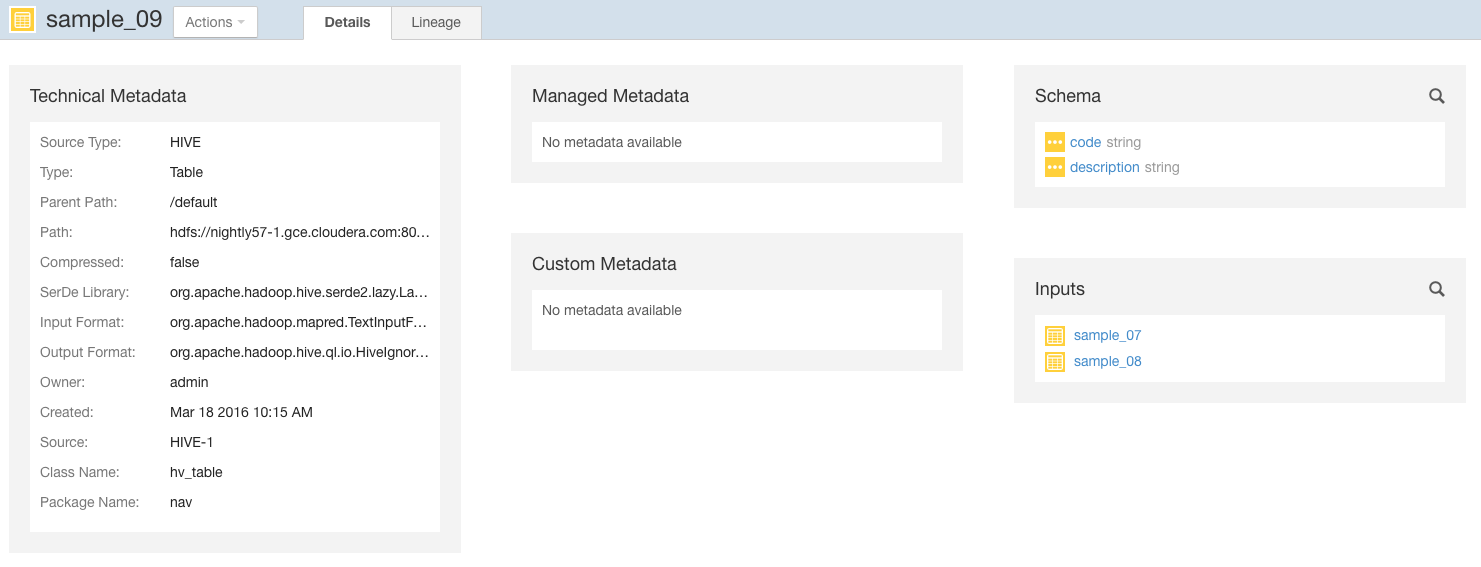The width and height of the screenshot is (1481, 567).
Task: Click the field icon beside code column
Action: point(1054,142)
